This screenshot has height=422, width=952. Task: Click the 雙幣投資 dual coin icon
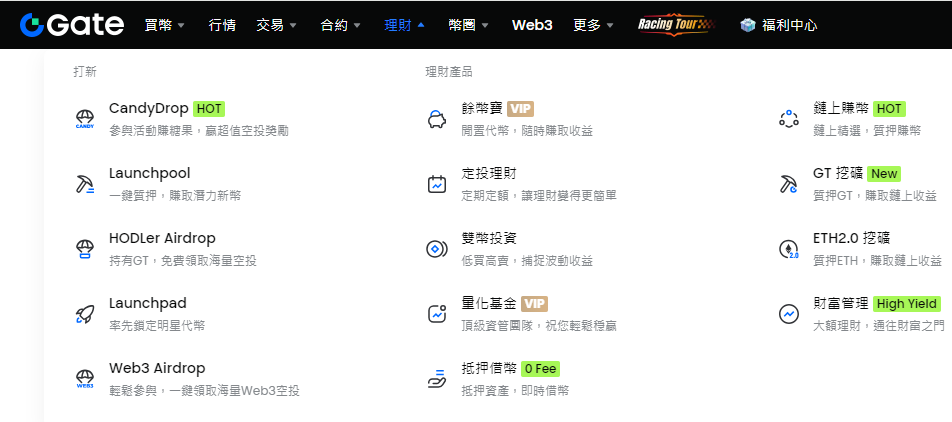click(437, 249)
